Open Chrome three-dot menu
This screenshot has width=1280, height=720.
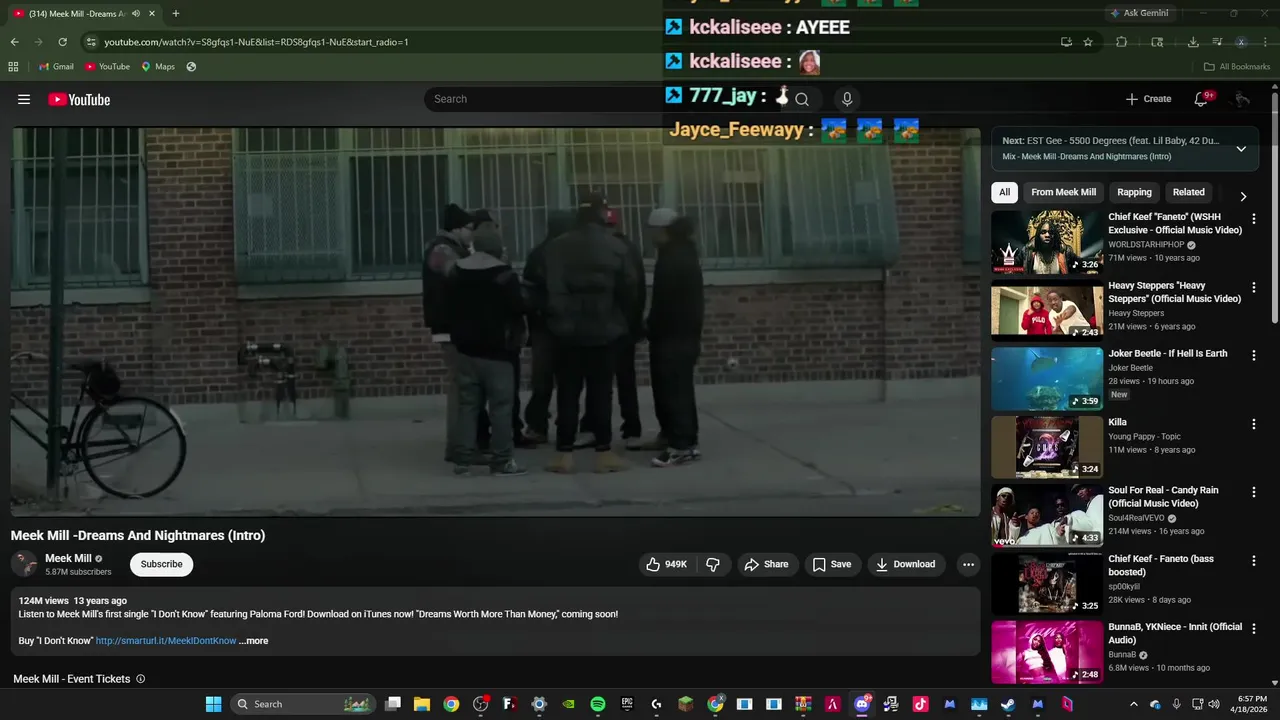1265,42
